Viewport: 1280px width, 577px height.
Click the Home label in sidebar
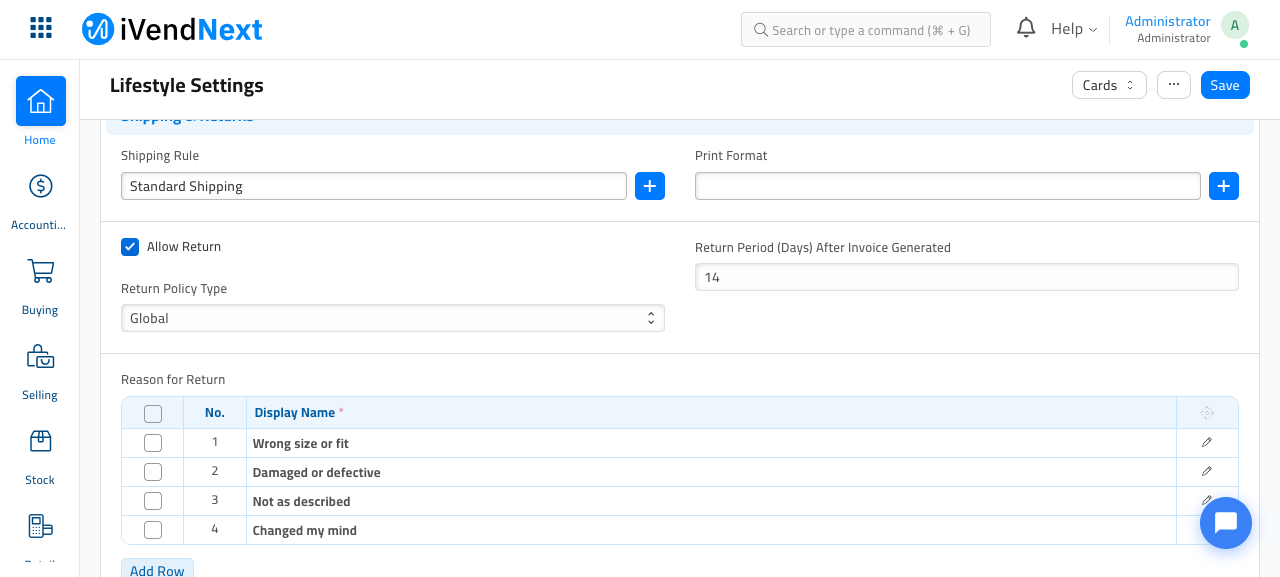[40, 140]
